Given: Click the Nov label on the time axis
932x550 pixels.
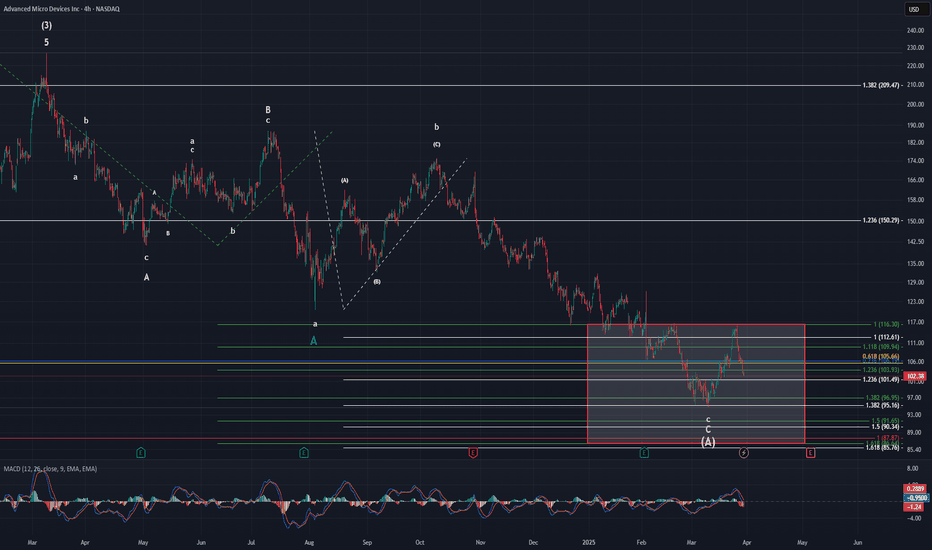Looking at the screenshot, I should pos(481,543).
